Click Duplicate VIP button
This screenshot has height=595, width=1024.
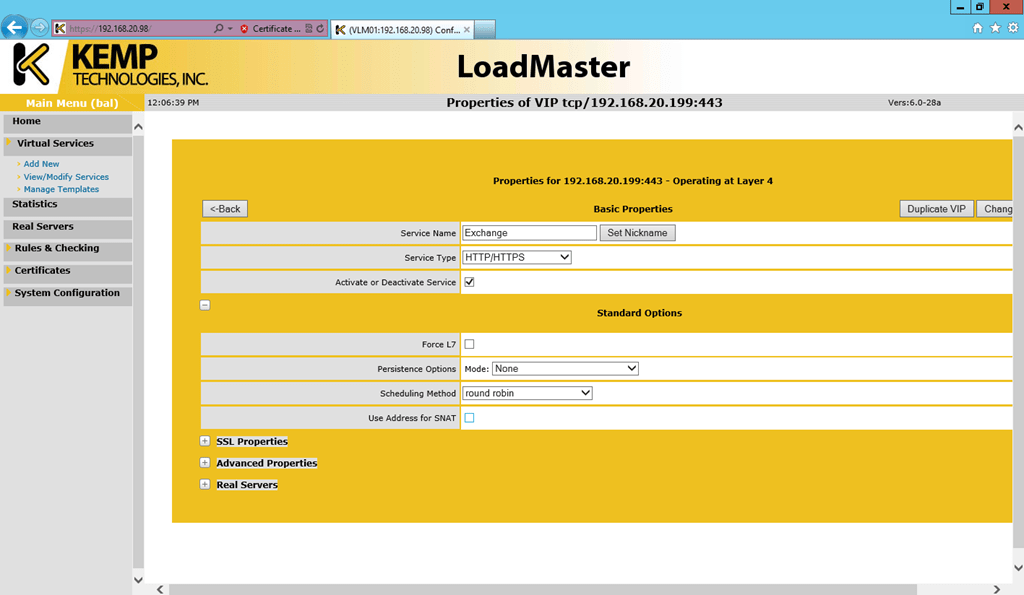click(936, 209)
